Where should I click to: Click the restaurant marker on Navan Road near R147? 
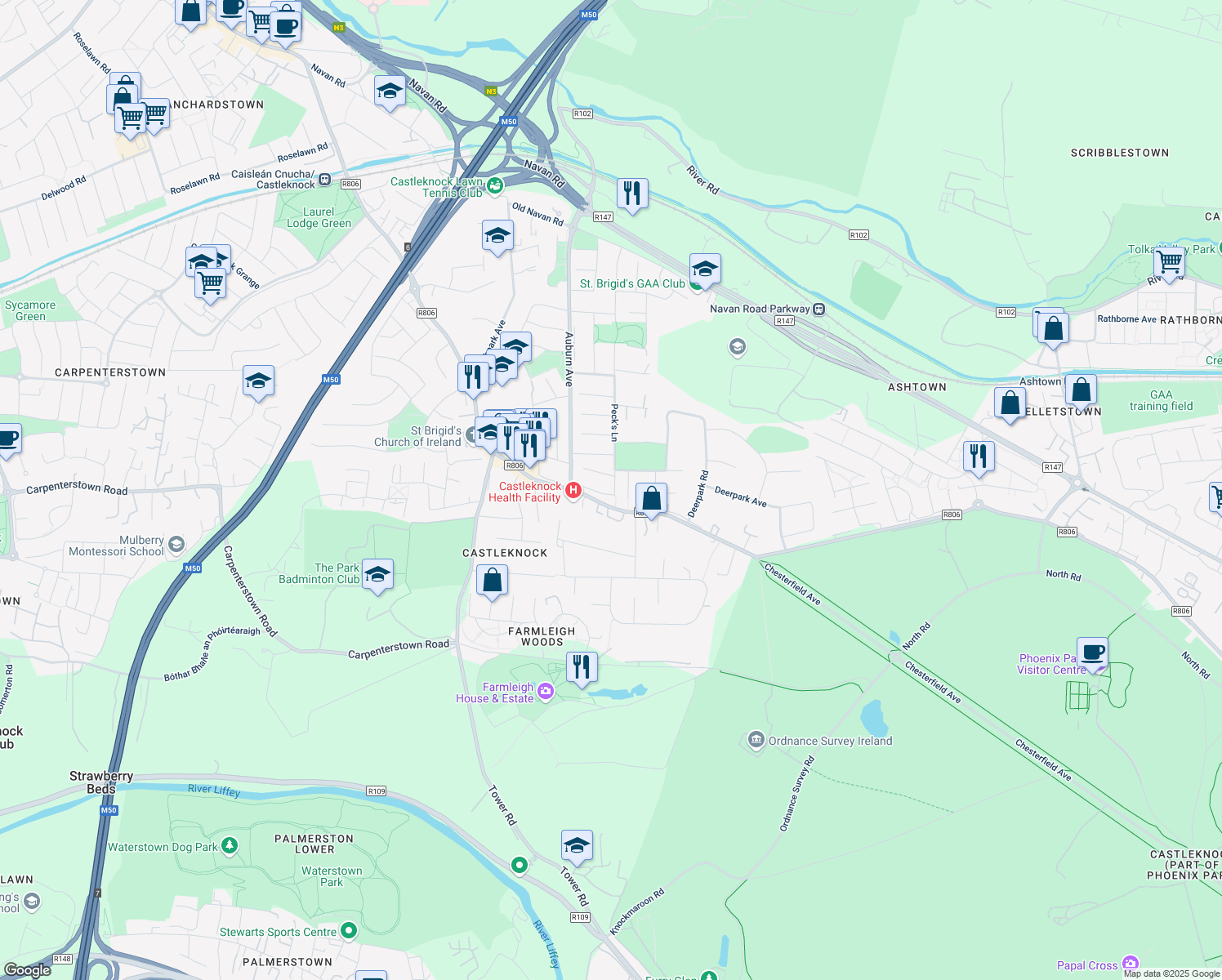632,194
